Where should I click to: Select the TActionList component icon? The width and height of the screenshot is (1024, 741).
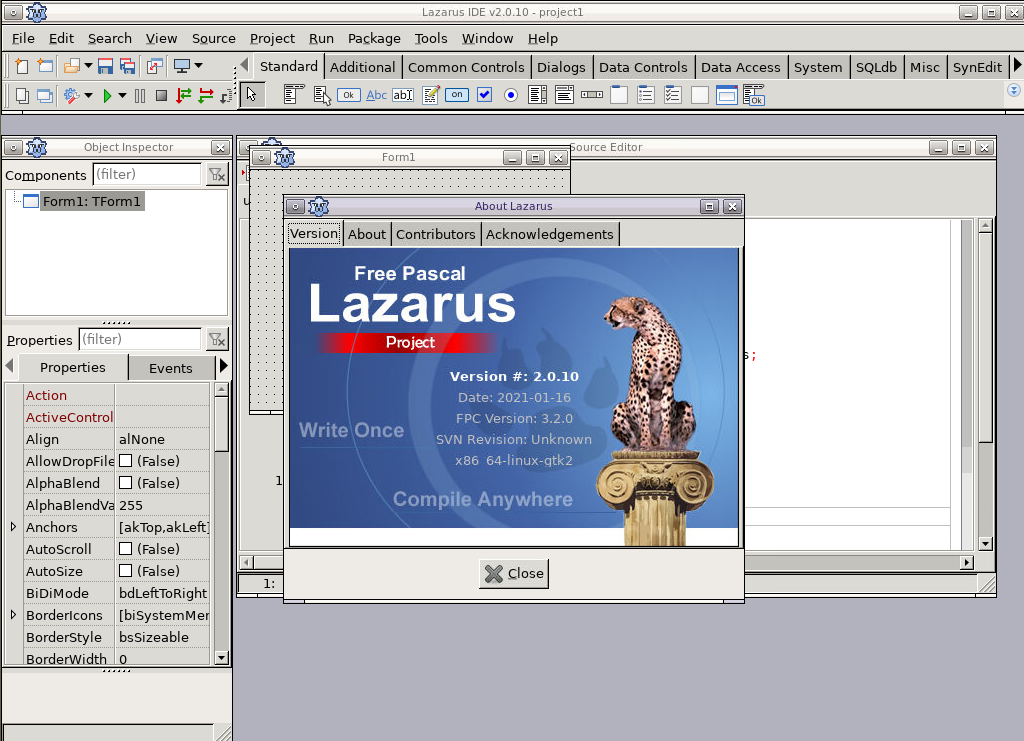[754, 95]
